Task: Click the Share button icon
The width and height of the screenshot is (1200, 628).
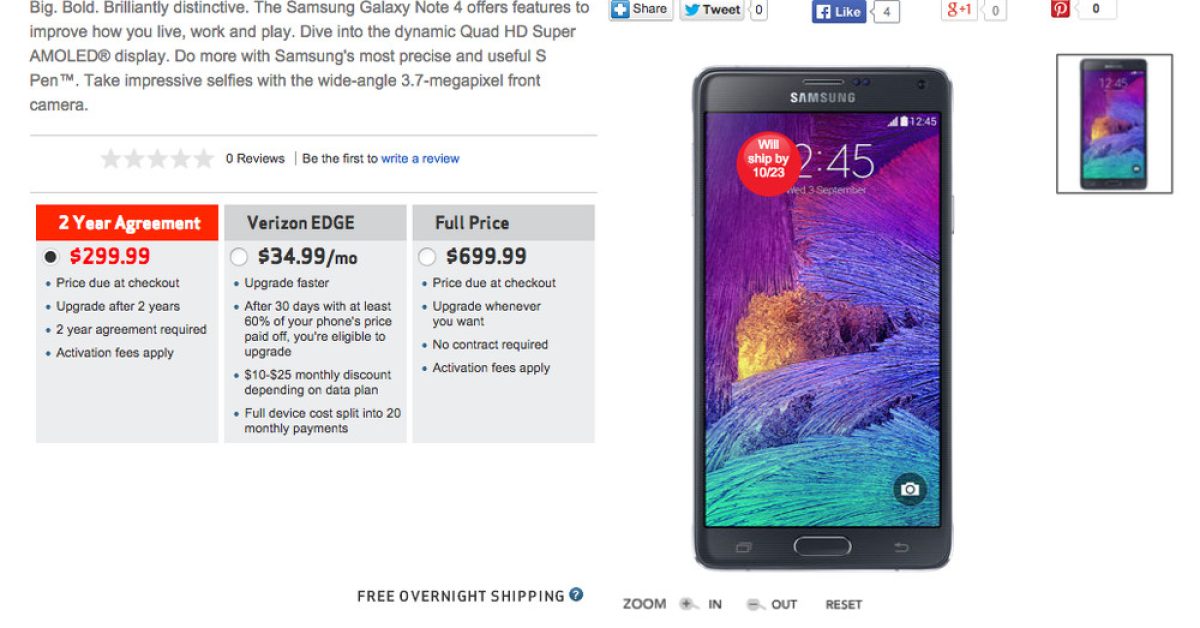Action: click(x=620, y=9)
